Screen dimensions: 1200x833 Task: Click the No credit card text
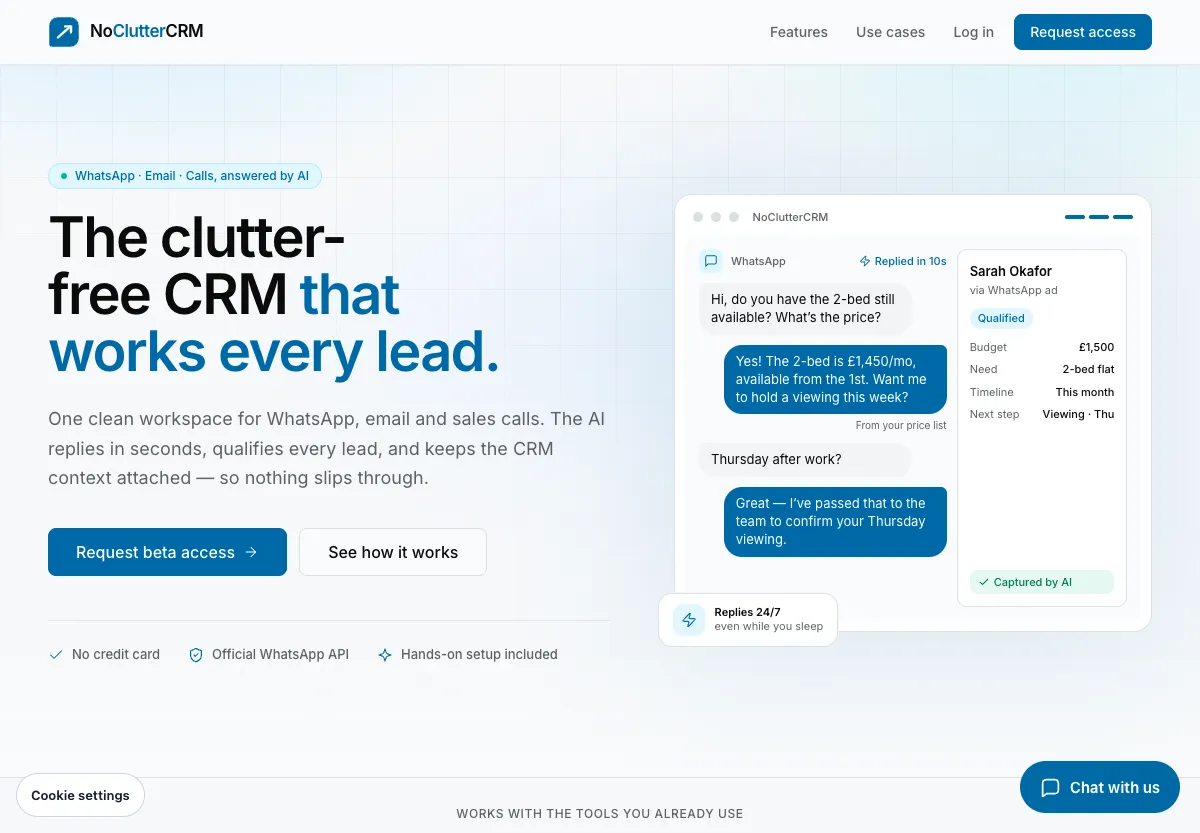pyautogui.click(x=116, y=654)
